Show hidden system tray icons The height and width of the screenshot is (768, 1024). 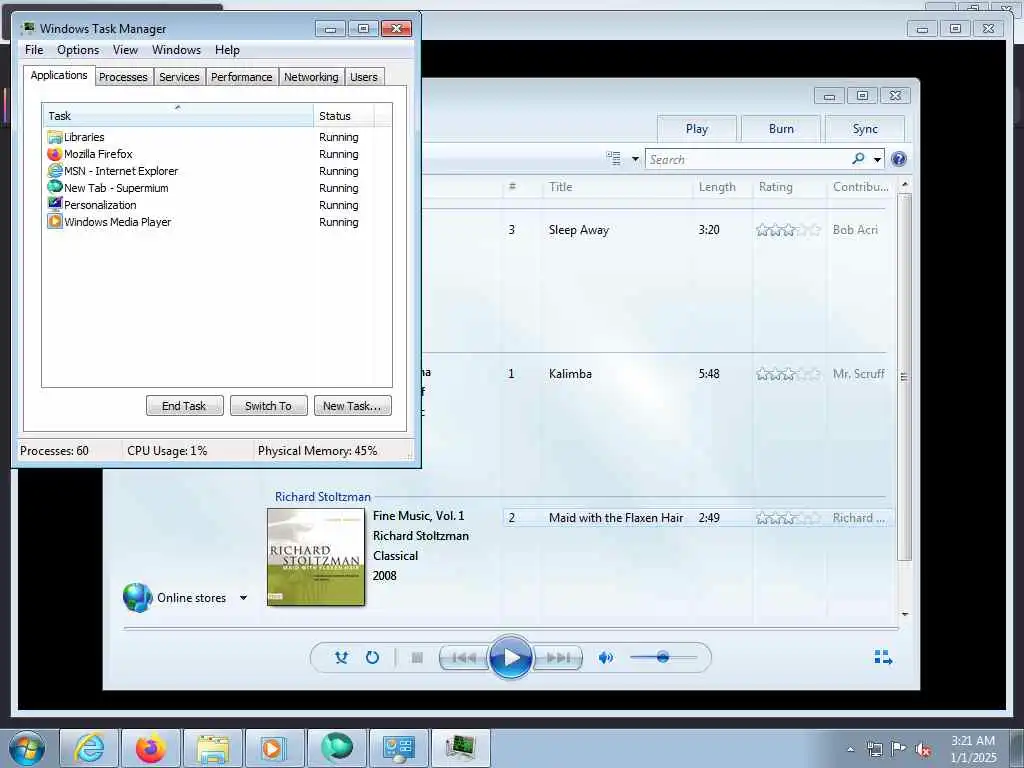(x=850, y=749)
